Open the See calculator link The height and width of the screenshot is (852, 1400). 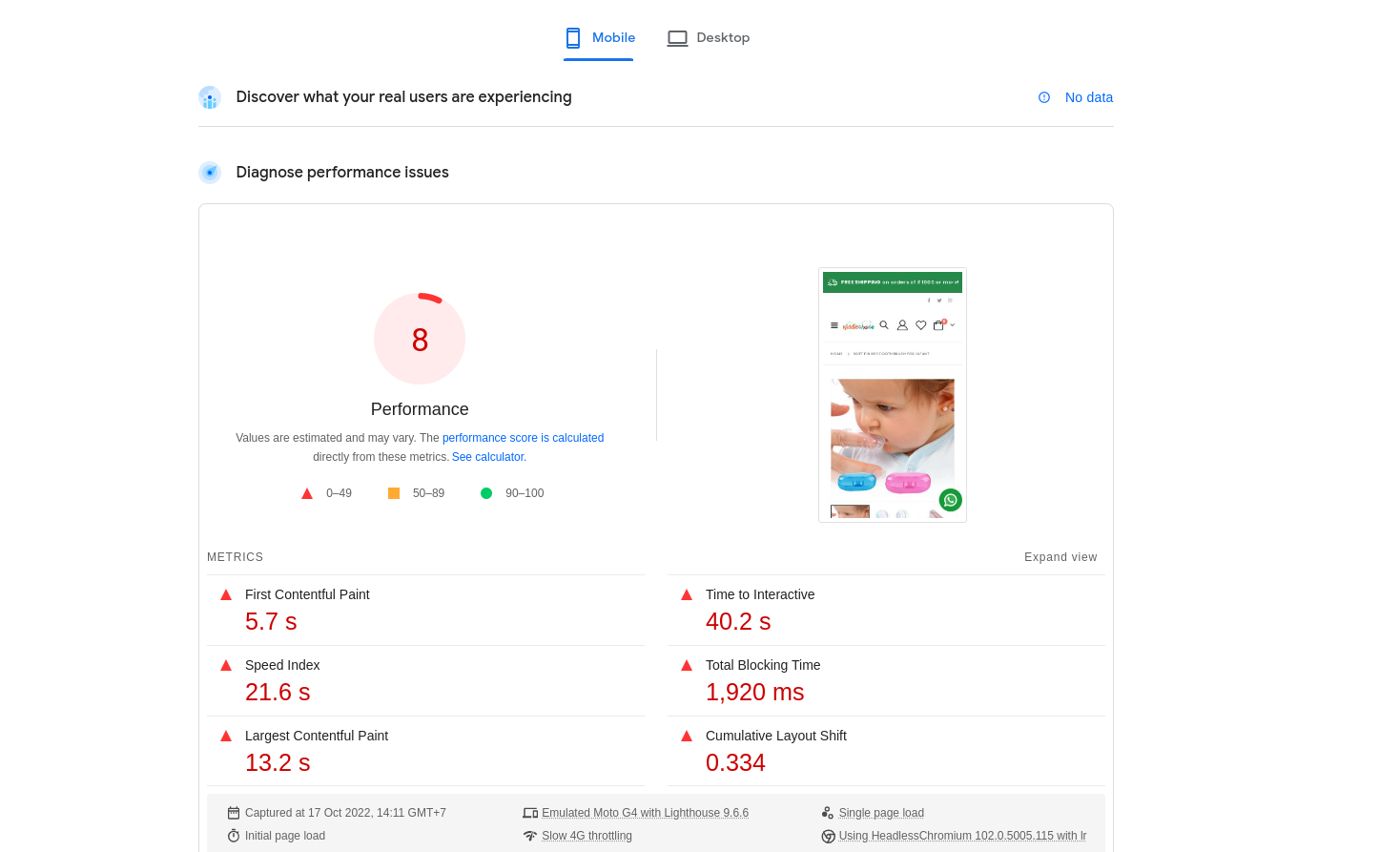click(x=488, y=457)
